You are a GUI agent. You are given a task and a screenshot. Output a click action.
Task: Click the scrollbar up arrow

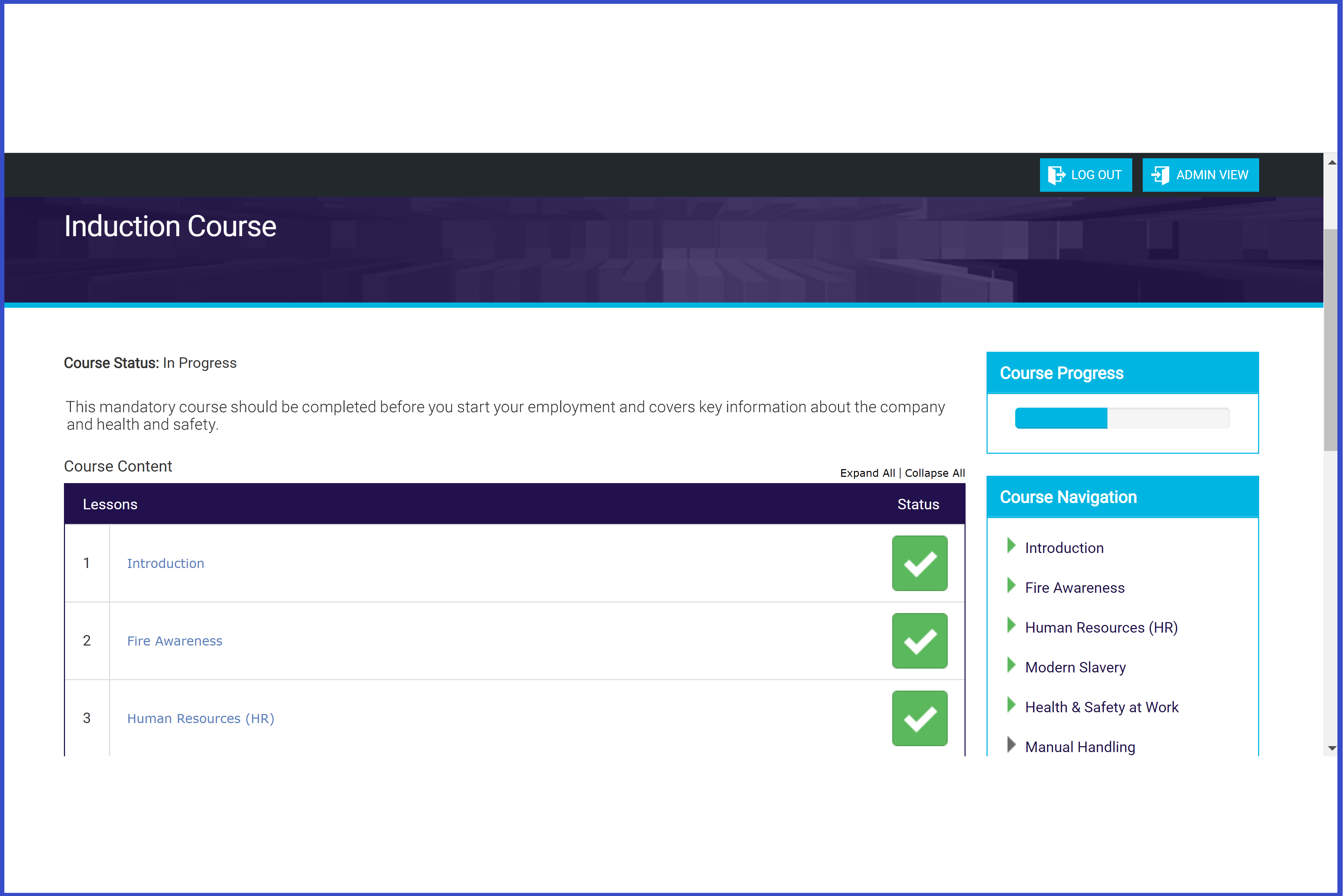point(1331,163)
